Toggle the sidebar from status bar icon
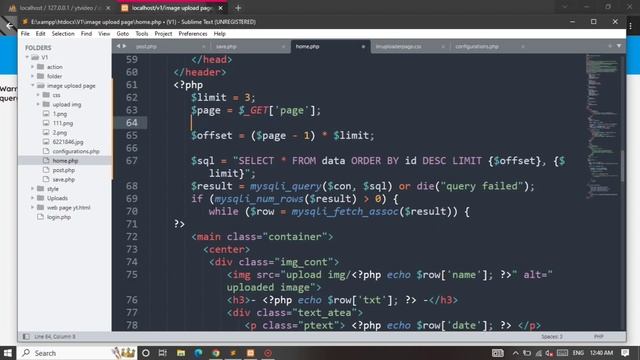Screen dimensions: 640x360 tap(26, 337)
